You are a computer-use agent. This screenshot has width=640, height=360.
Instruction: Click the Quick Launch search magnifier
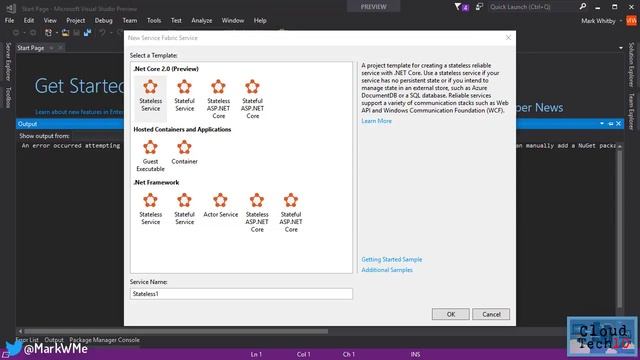[x=582, y=7]
